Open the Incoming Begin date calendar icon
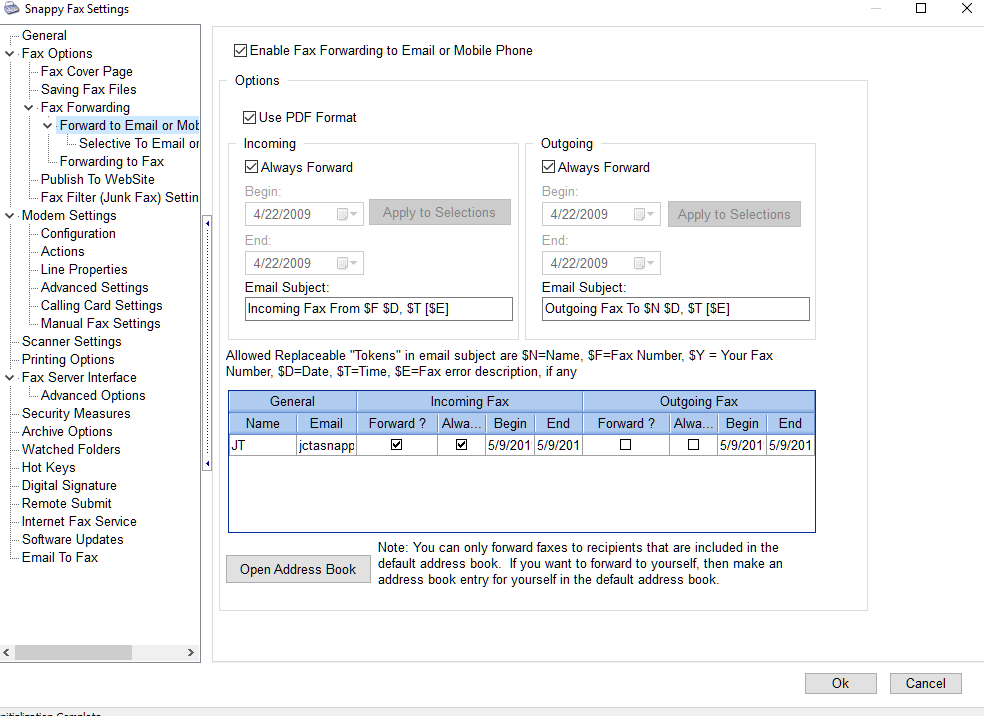The width and height of the screenshot is (984, 716). click(343, 214)
